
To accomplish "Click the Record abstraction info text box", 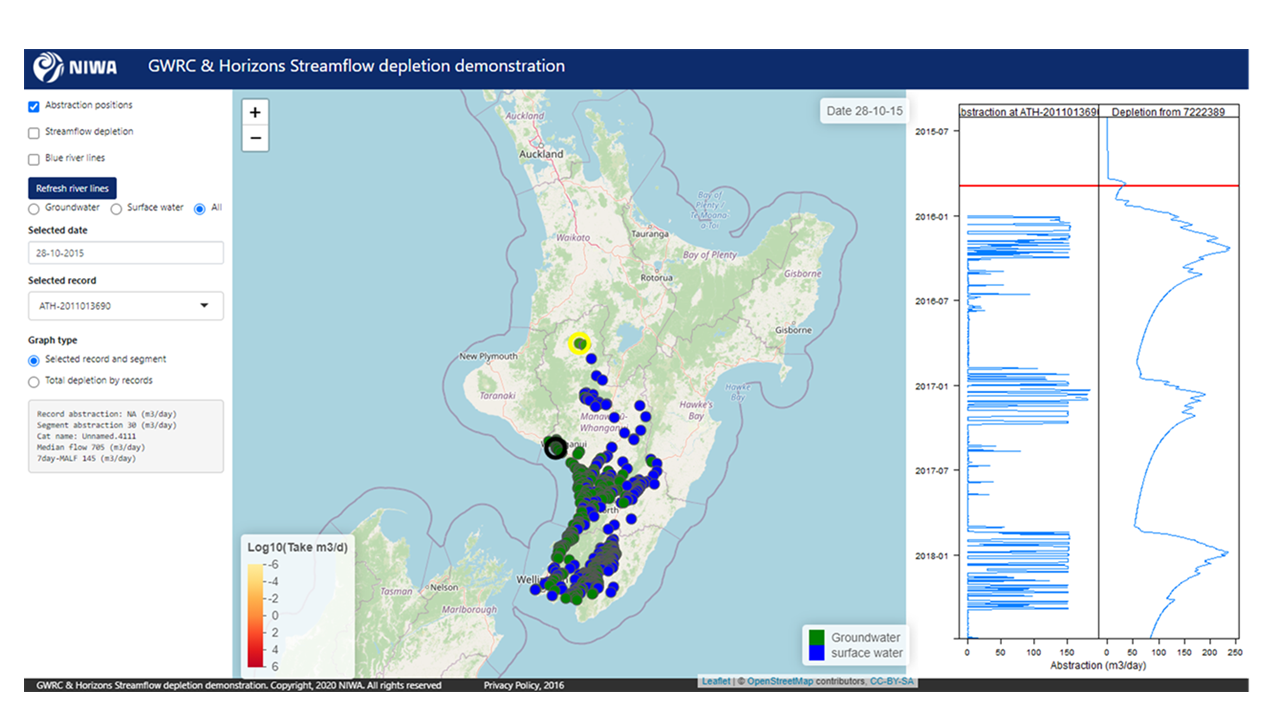I will 126,436.
